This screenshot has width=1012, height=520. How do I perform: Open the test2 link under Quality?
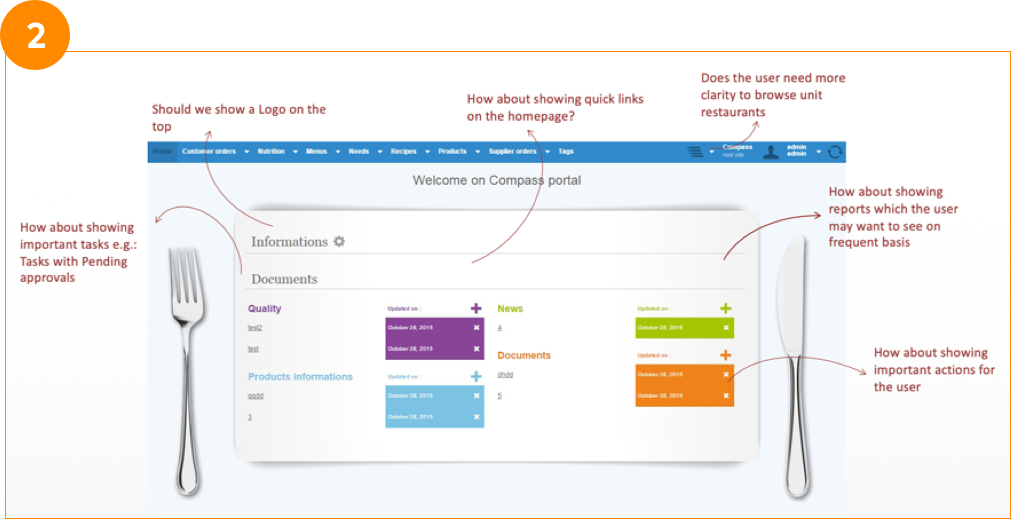coord(254,328)
